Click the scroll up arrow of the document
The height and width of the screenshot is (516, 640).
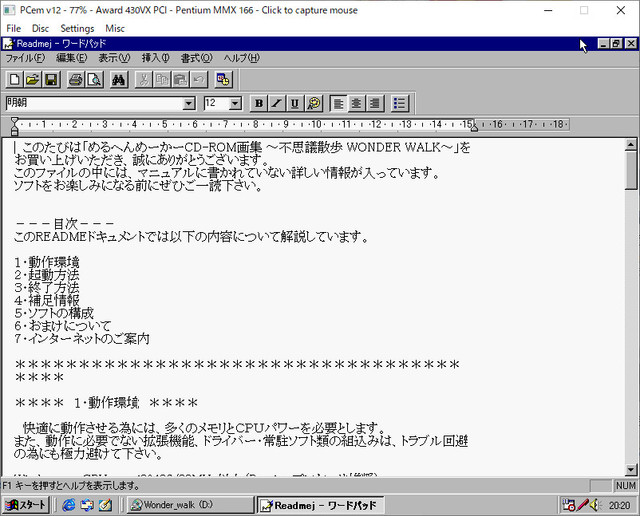[631, 144]
